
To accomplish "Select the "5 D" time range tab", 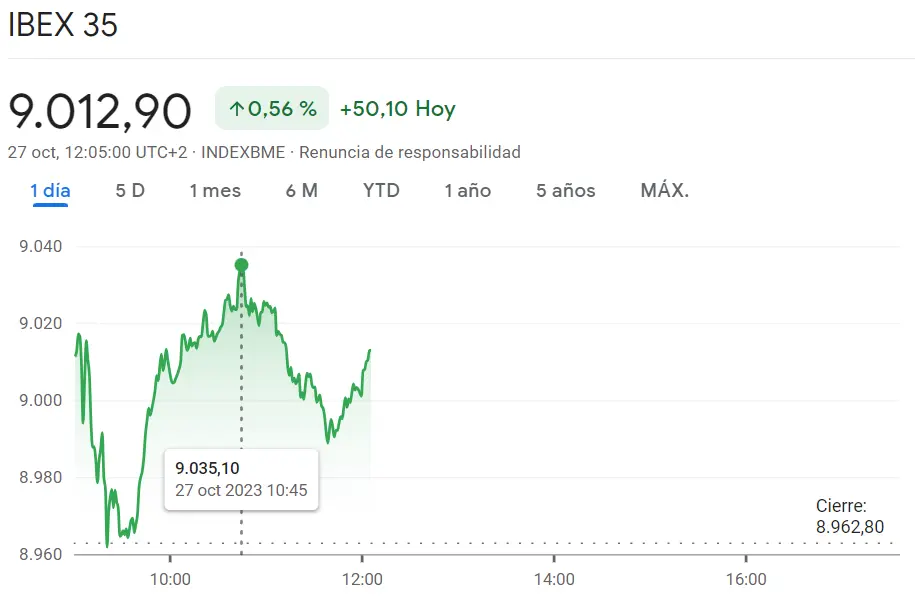I will pos(128,190).
